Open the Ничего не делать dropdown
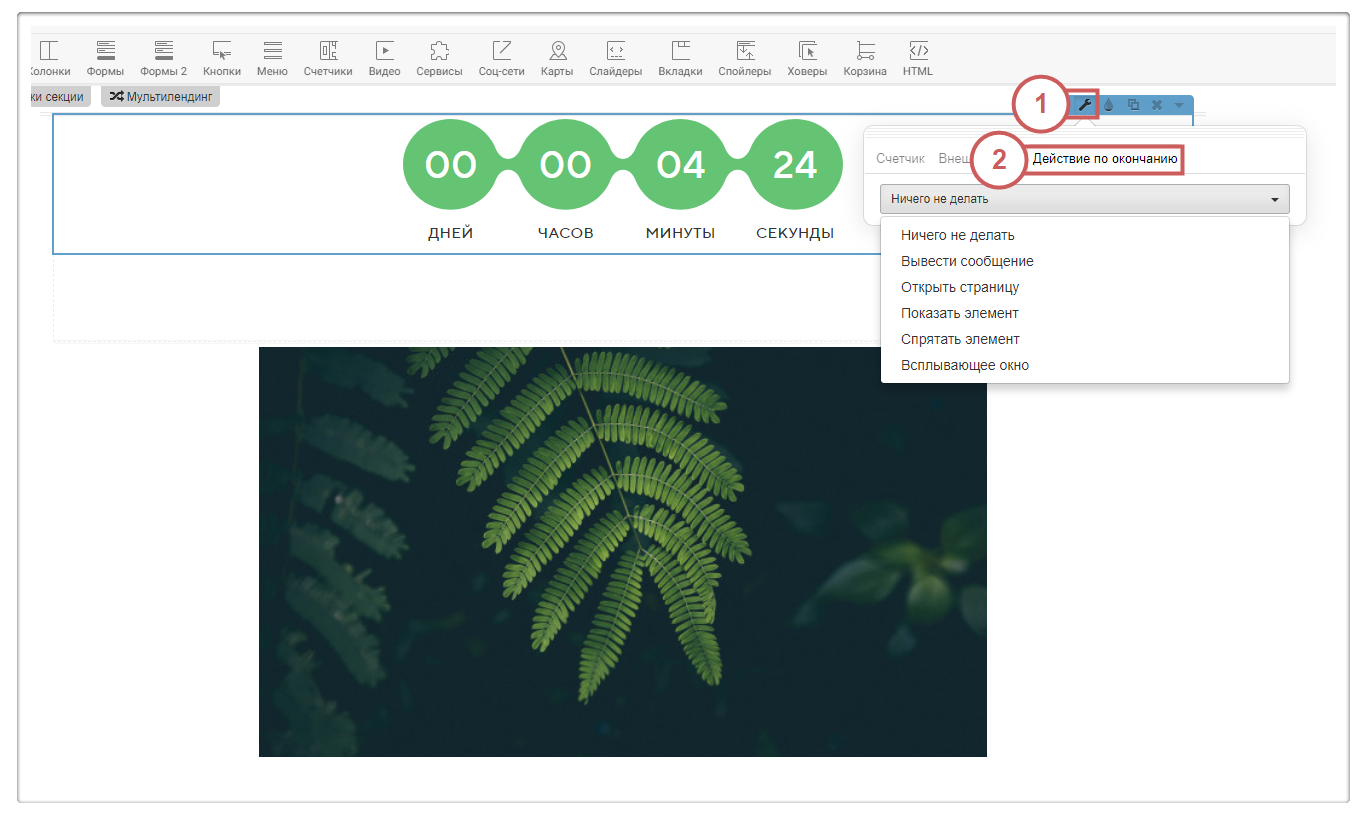 coord(1084,199)
